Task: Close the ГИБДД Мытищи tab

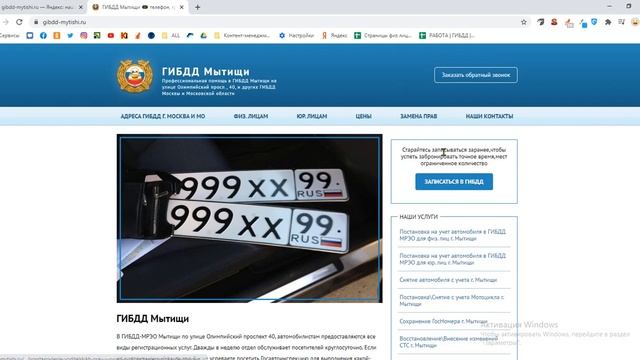Action: [x=182, y=7]
